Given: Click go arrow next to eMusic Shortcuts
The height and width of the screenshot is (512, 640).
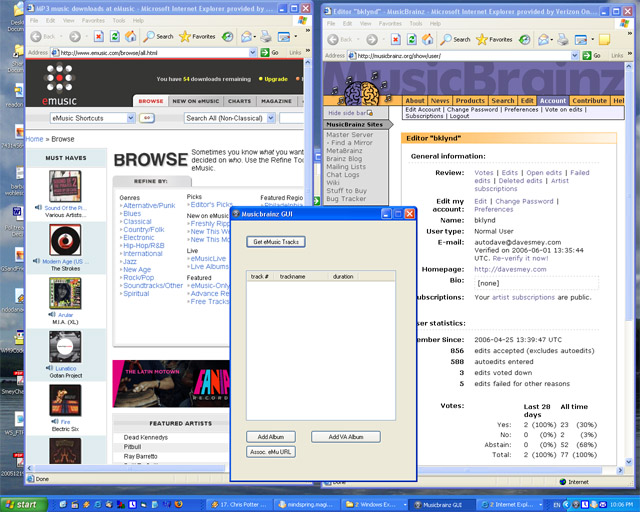Looking at the screenshot, I should point(147,118).
